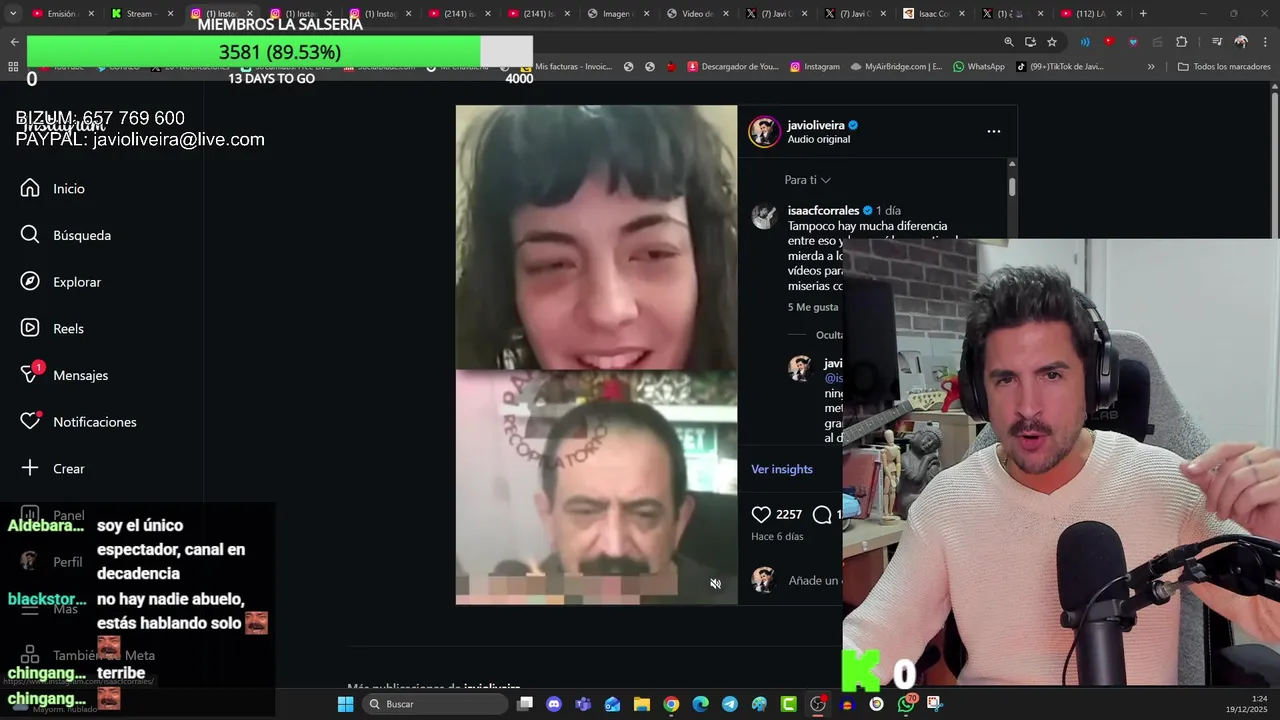The image size is (1280, 720).
Task: Open isaacfcorrales comment avatar
Action: pyautogui.click(x=764, y=217)
